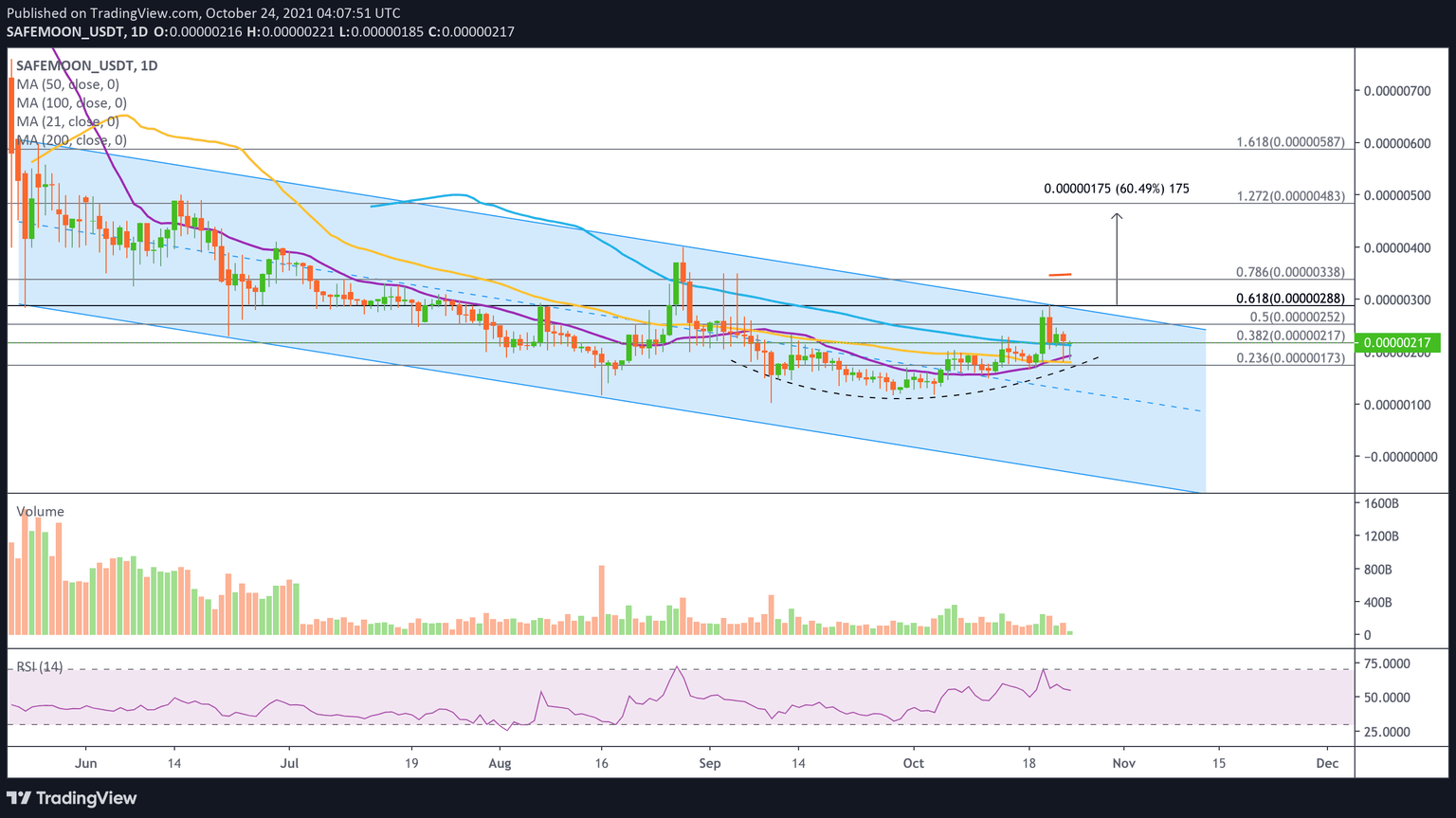Screen dimensions: 1456x818
Task: Click the 1.272(0.00000483) Fibonacci label
Action: point(1290,196)
